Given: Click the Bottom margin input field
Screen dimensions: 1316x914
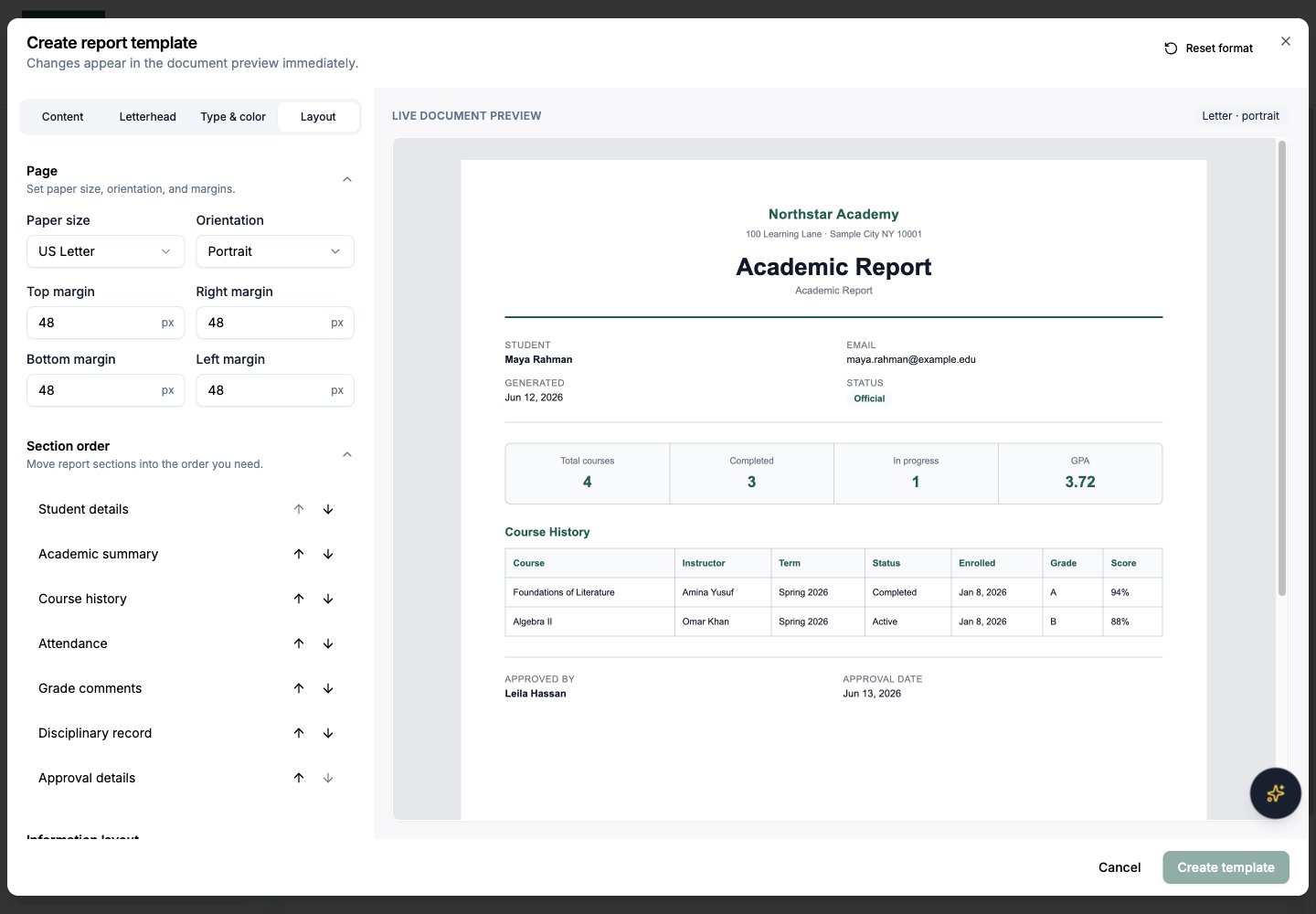Looking at the screenshot, I should pyautogui.click(x=106, y=390).
